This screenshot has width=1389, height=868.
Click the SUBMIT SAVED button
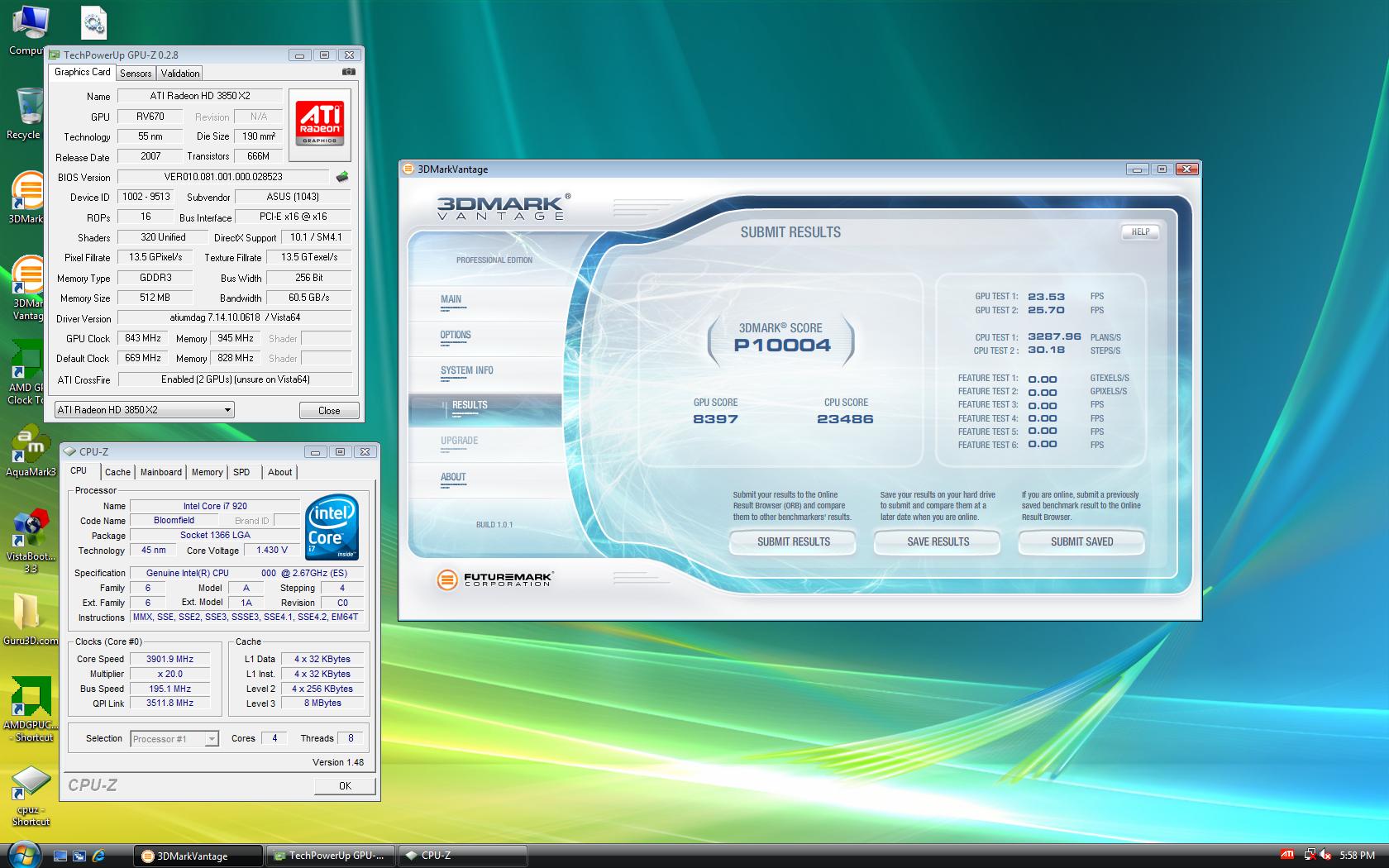(1081, 541)
